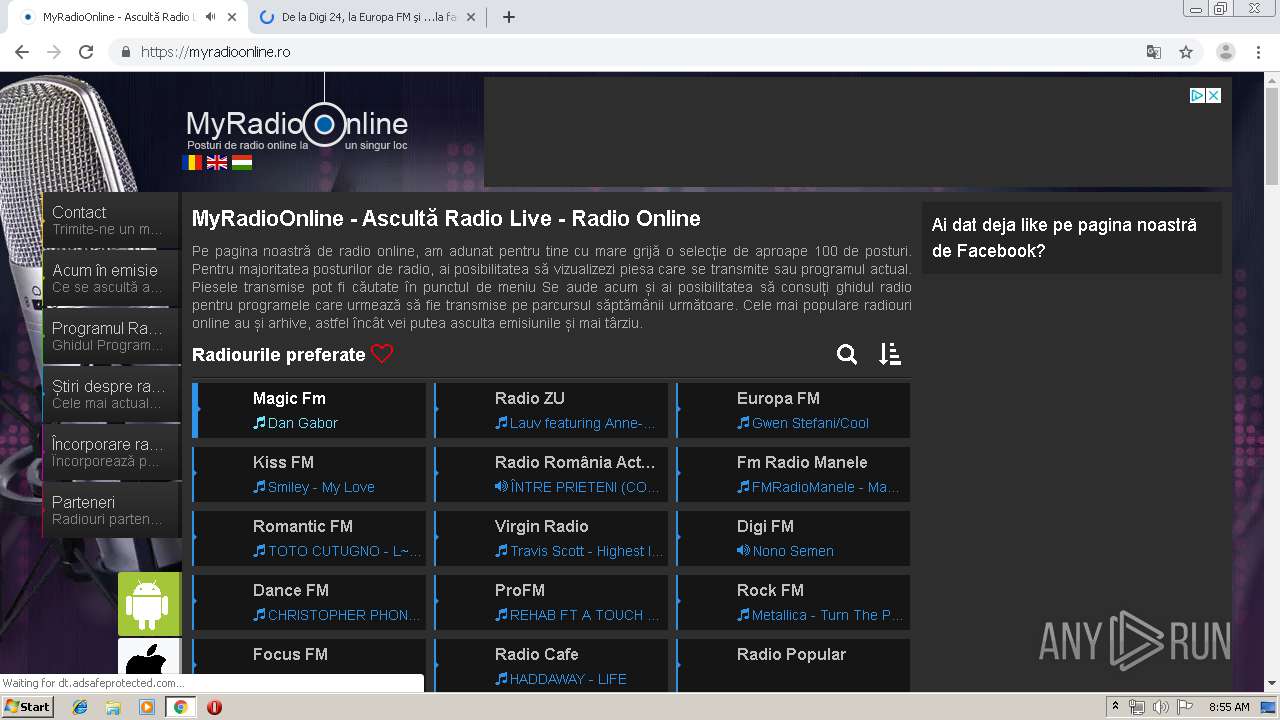
Task: Switch to the Digi 24 Europa FM tab
Action: tap(366, 17)
